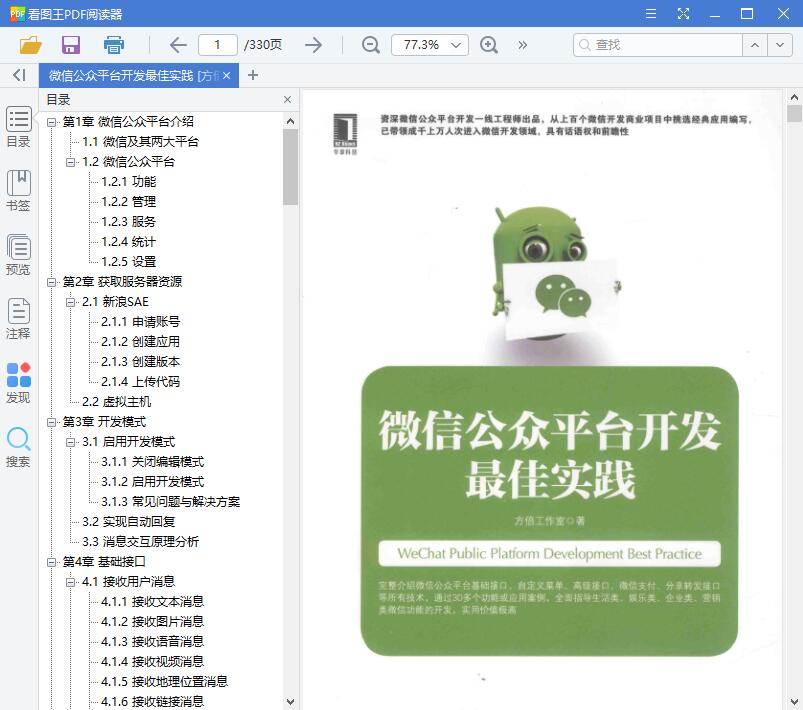Screen dimensions: 803x710
Task: Add a new tab
Action: (x=252, y=75)
